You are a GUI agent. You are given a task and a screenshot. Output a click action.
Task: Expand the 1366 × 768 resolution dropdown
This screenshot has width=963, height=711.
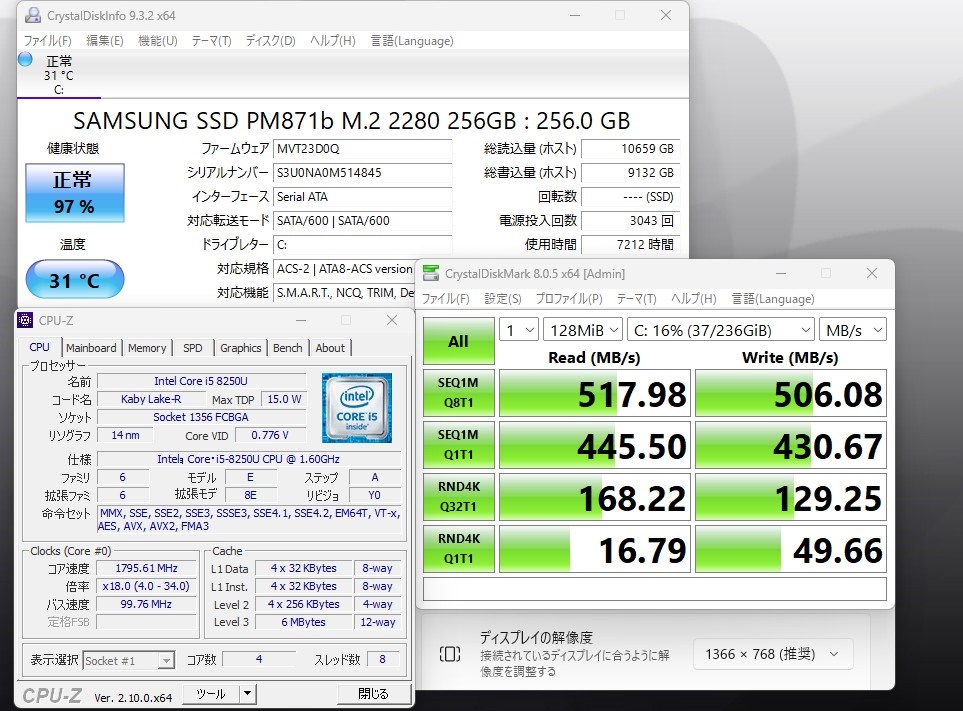[773, 655]
